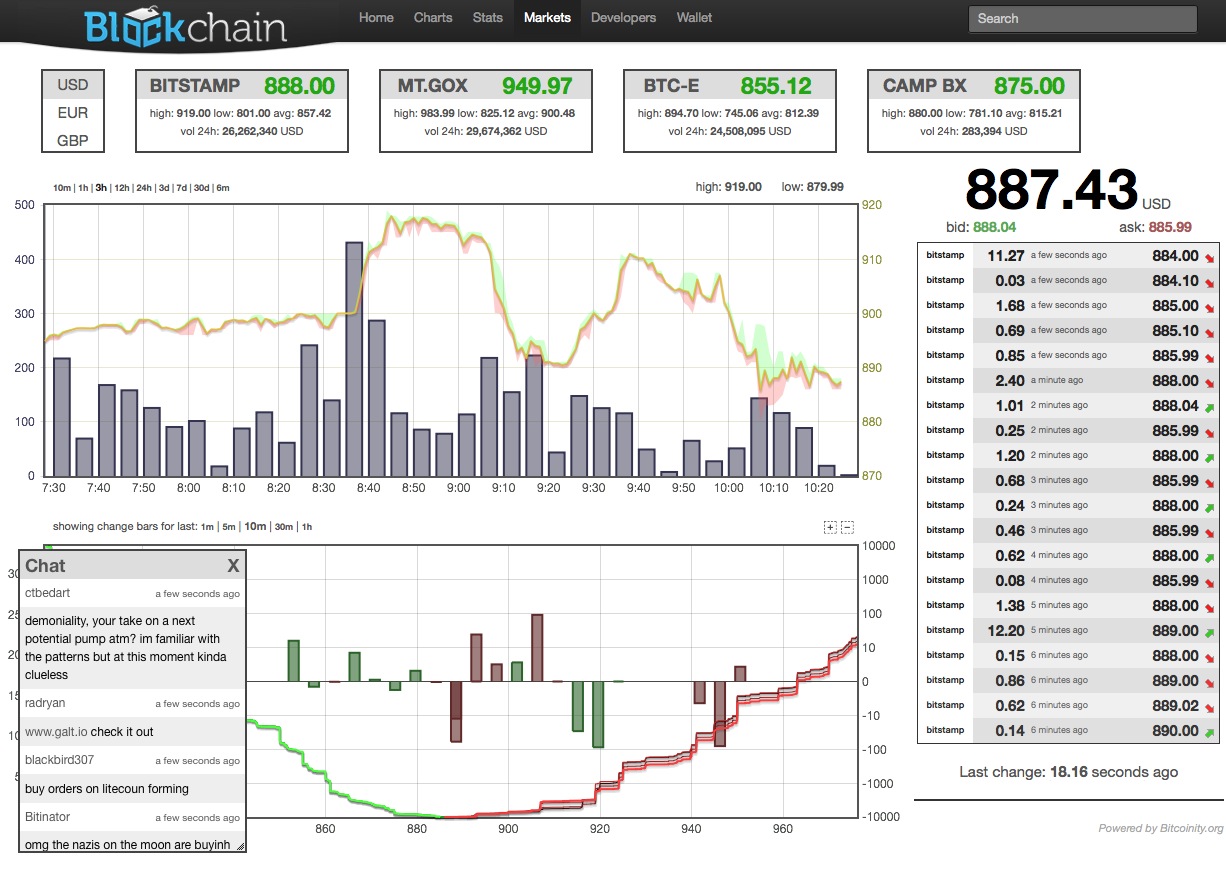Image resolution: width=1226 pixels, height=875 pixels.
Task: Zoom out with the minus icon
Action: click(847, 527)
